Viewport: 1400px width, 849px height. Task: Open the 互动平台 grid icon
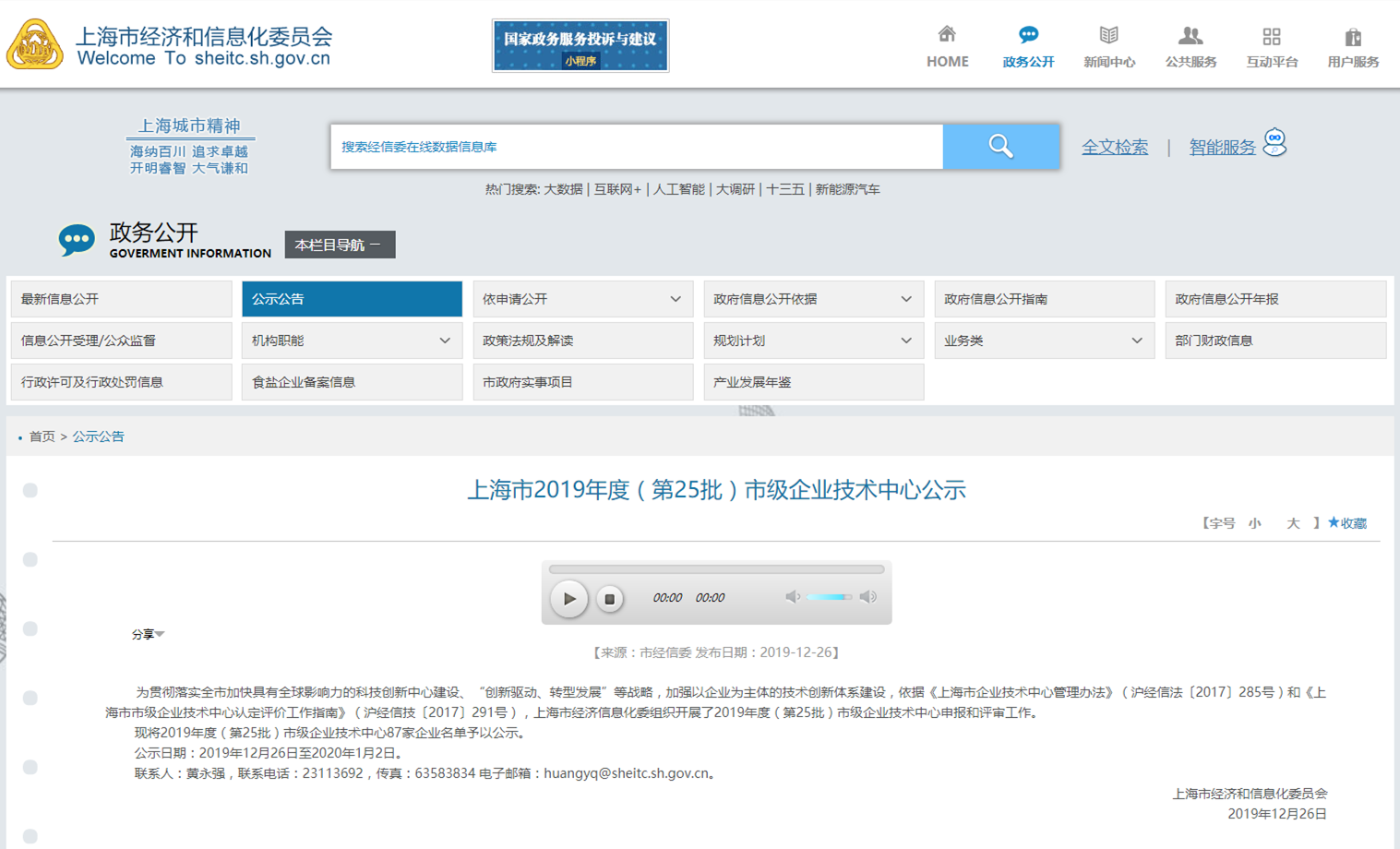1271,37
